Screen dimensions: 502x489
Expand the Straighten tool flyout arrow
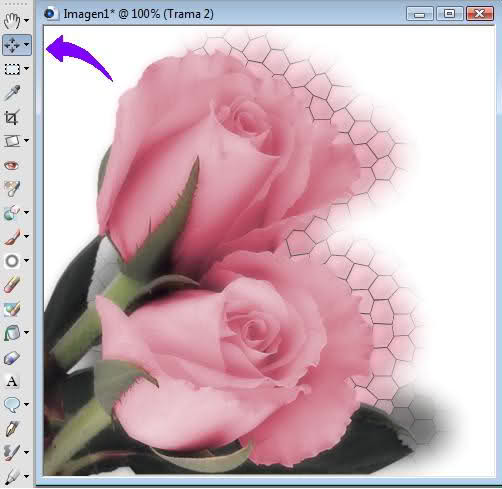click(26, 140)
